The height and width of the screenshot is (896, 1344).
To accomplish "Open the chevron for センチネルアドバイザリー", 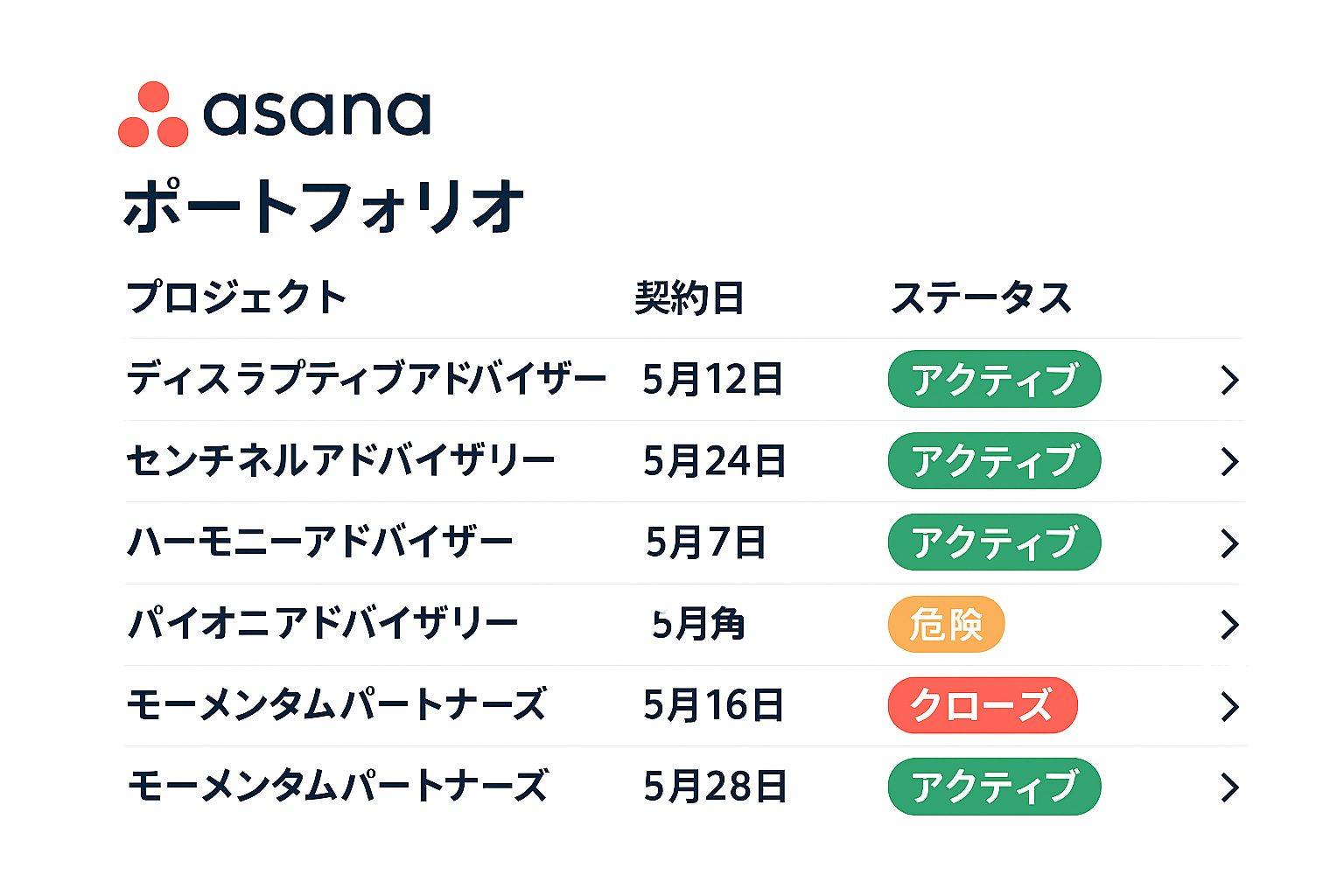I will [x=1229, y=461].
